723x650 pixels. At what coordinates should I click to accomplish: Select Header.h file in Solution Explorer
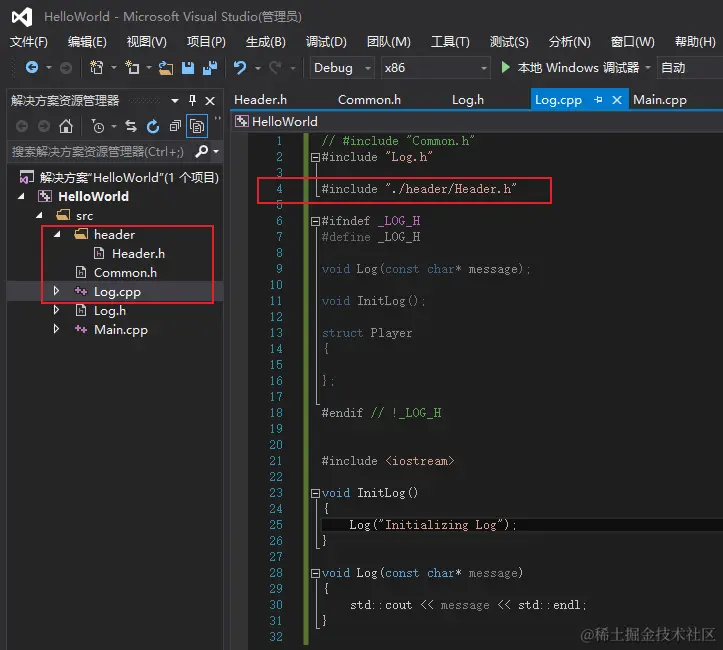point(138,254)
